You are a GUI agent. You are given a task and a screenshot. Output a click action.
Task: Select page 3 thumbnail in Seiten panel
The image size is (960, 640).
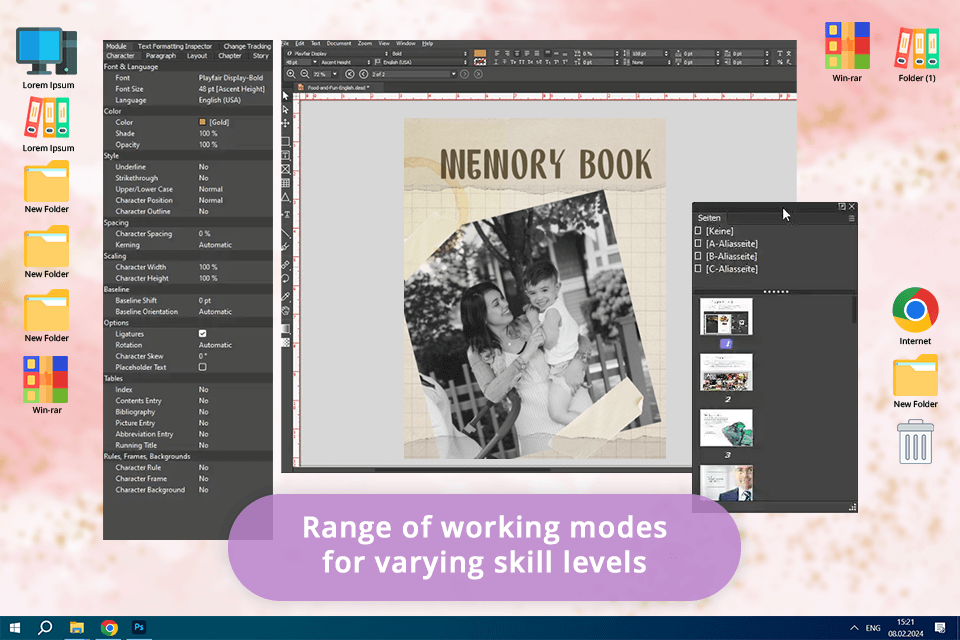(x=726, y=428)
